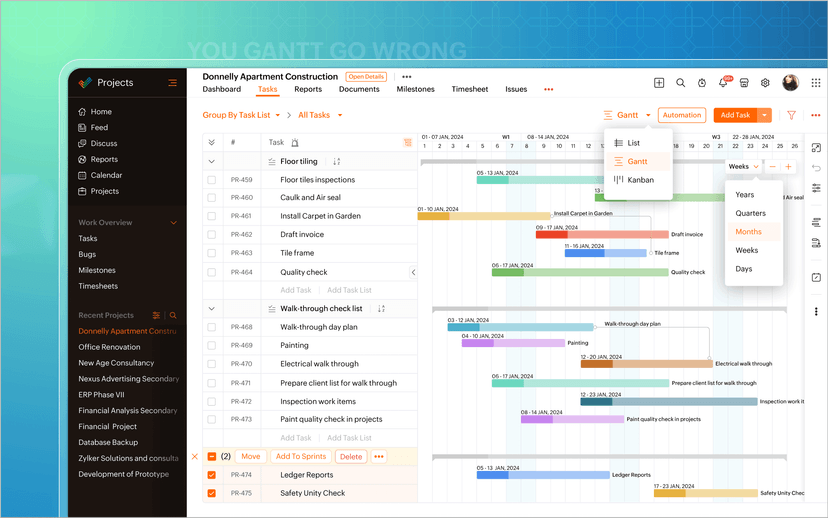Screen dimensions: 828x518
Task: Check the box for PR-468 Walk-through day plan
Action: click(212, 327)
